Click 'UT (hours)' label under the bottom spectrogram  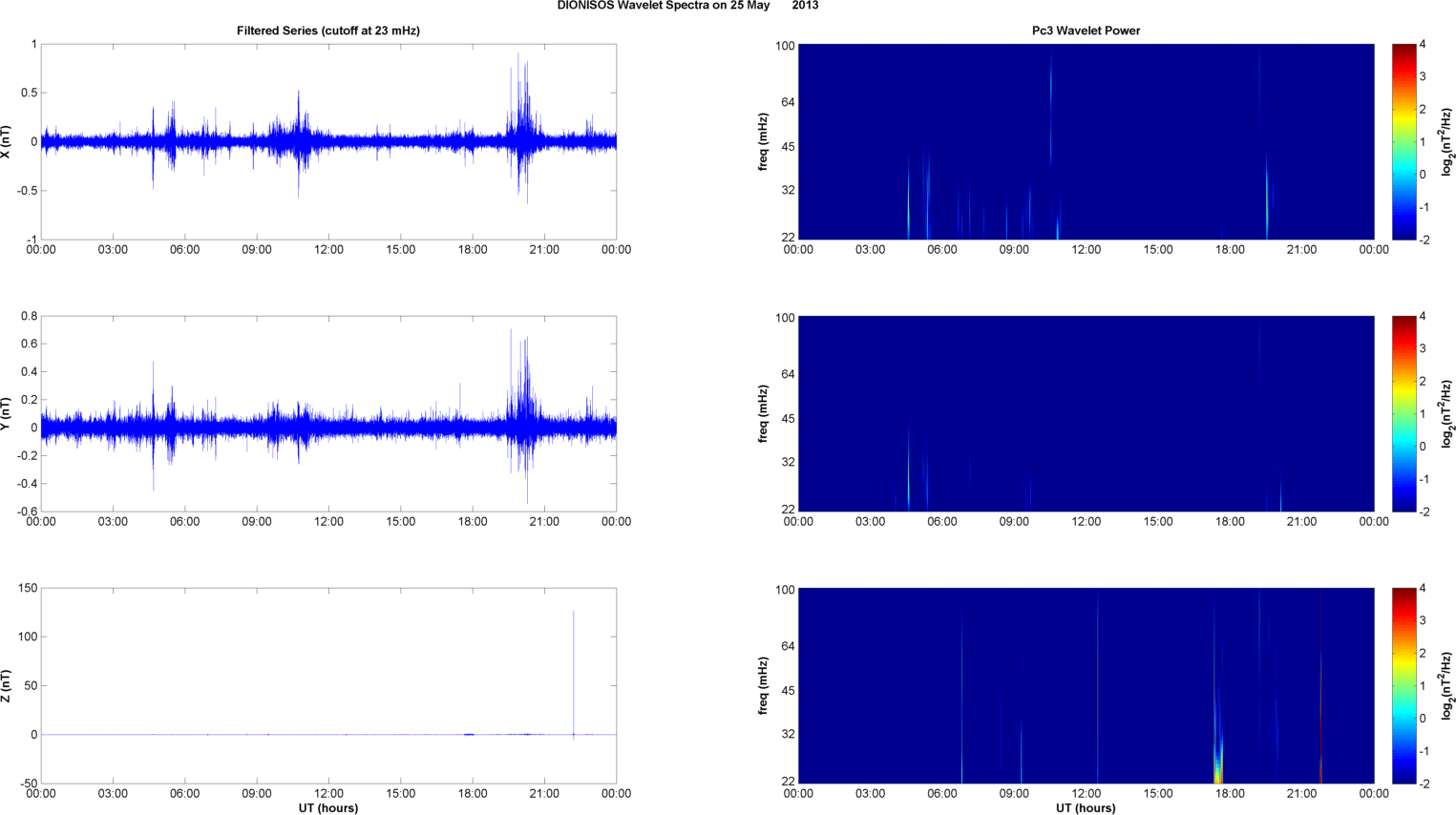(1086, 808)
